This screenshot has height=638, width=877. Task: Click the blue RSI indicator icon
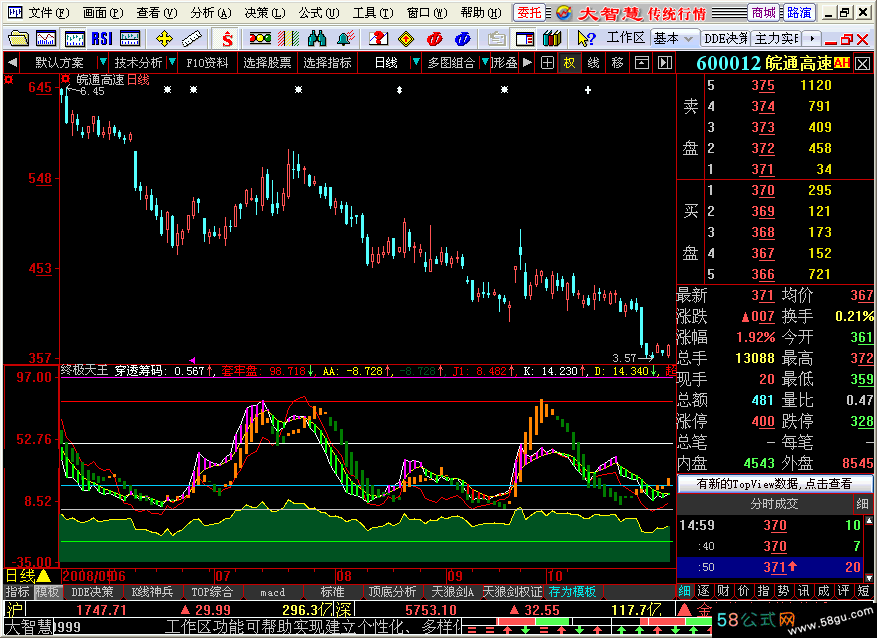(x=102, y=39)
